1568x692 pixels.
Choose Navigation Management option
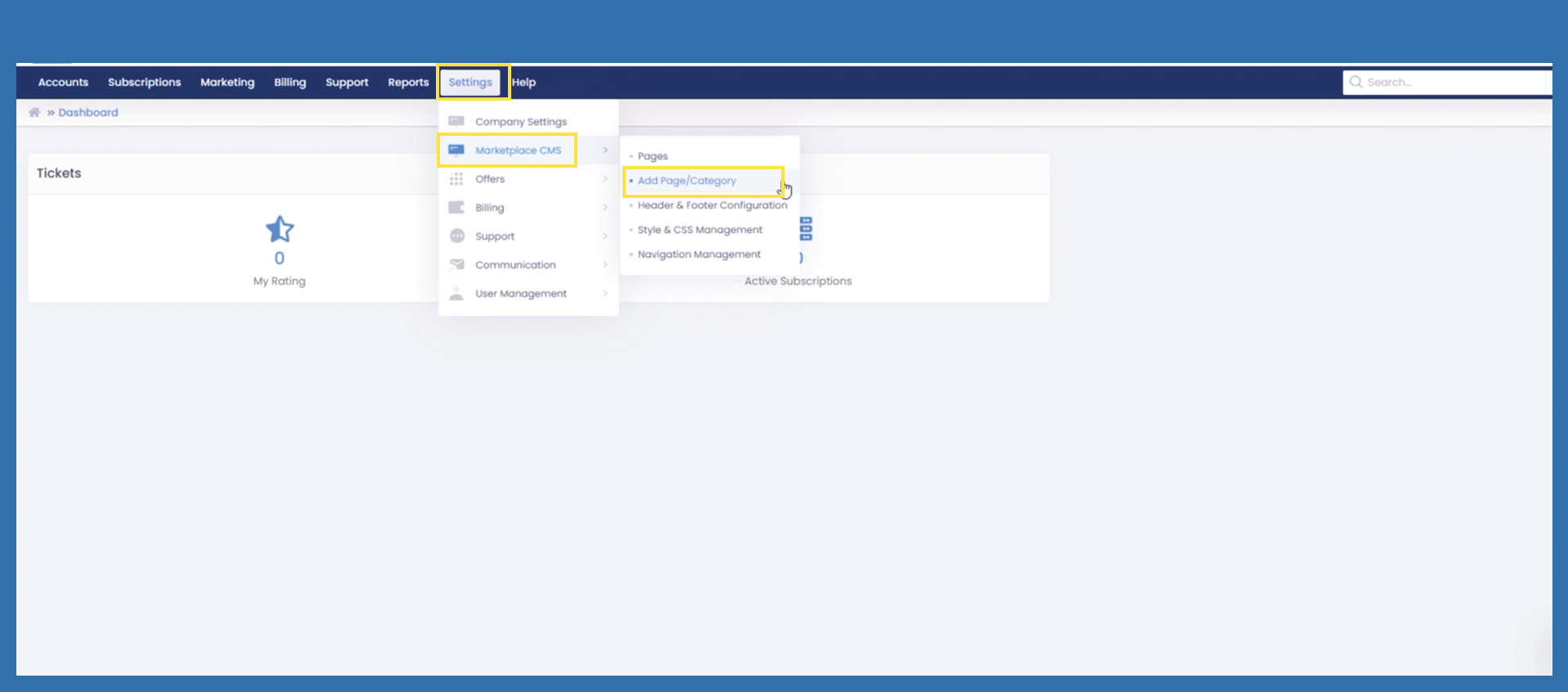699,254
